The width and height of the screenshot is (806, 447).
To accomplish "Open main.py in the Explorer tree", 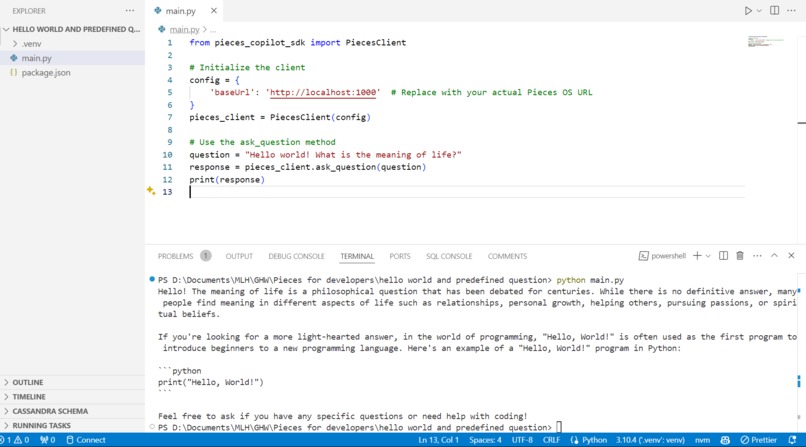I will 72,58.
